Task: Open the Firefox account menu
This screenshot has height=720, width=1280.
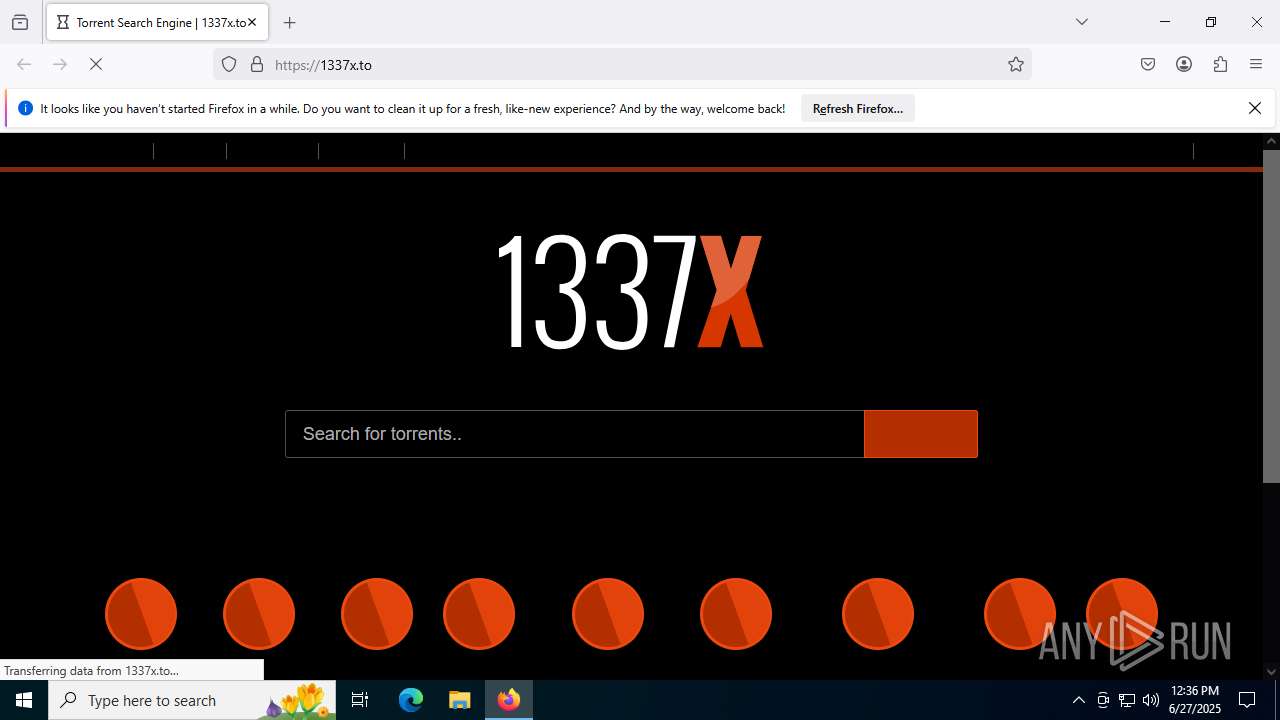Action: (1184, 64)
